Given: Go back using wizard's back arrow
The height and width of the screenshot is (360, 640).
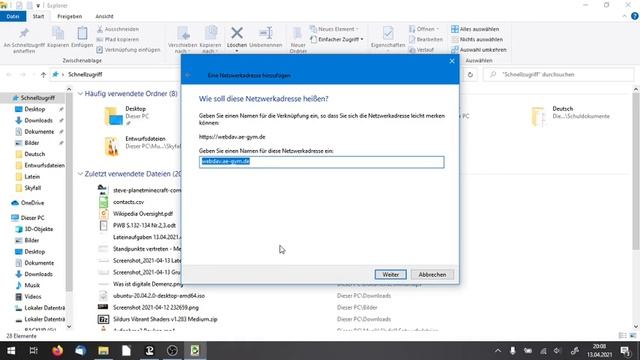Looking at the screenshot, I should (188, 75).
